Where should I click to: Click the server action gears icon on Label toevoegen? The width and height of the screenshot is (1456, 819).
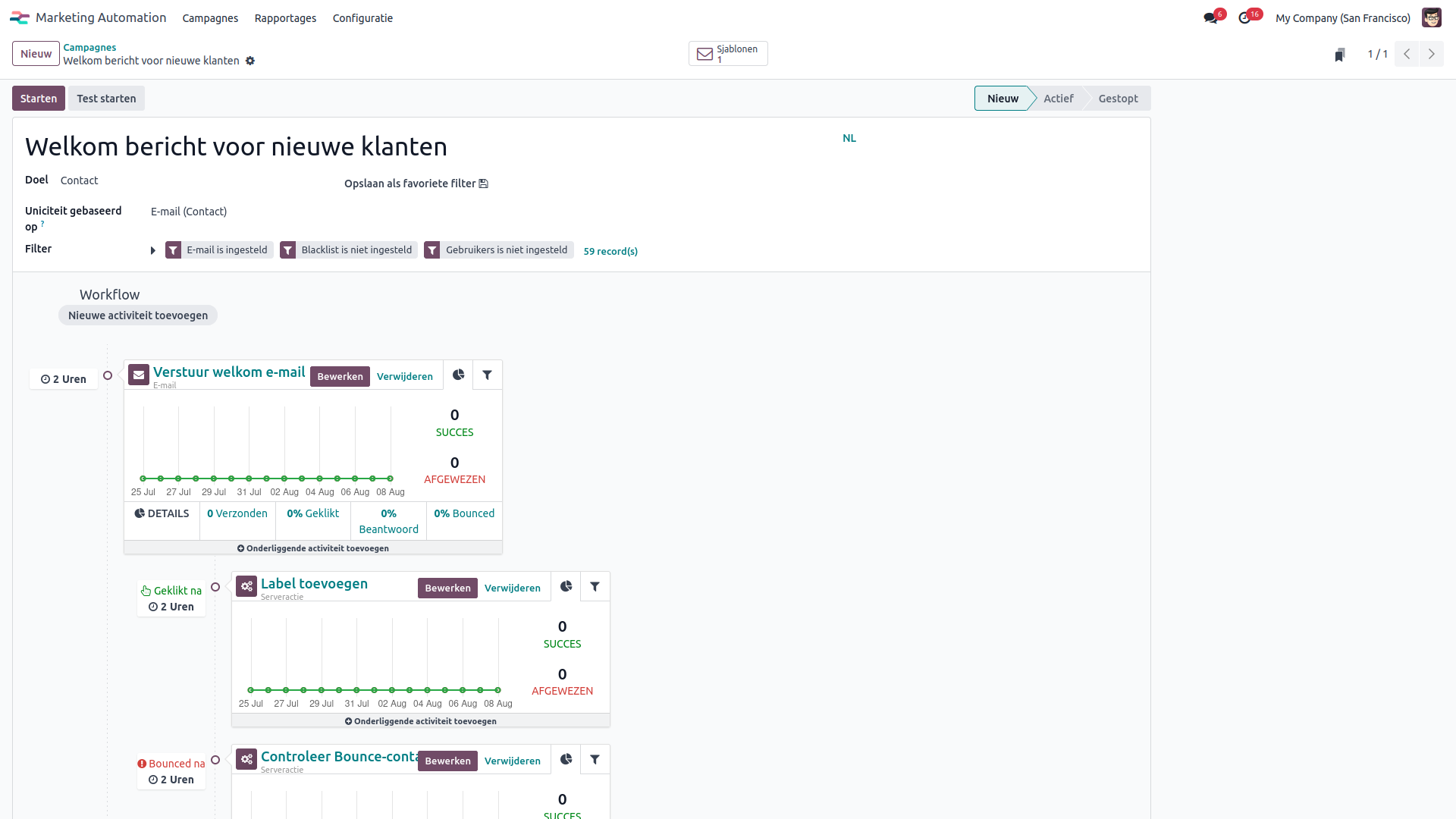point(246,585)
